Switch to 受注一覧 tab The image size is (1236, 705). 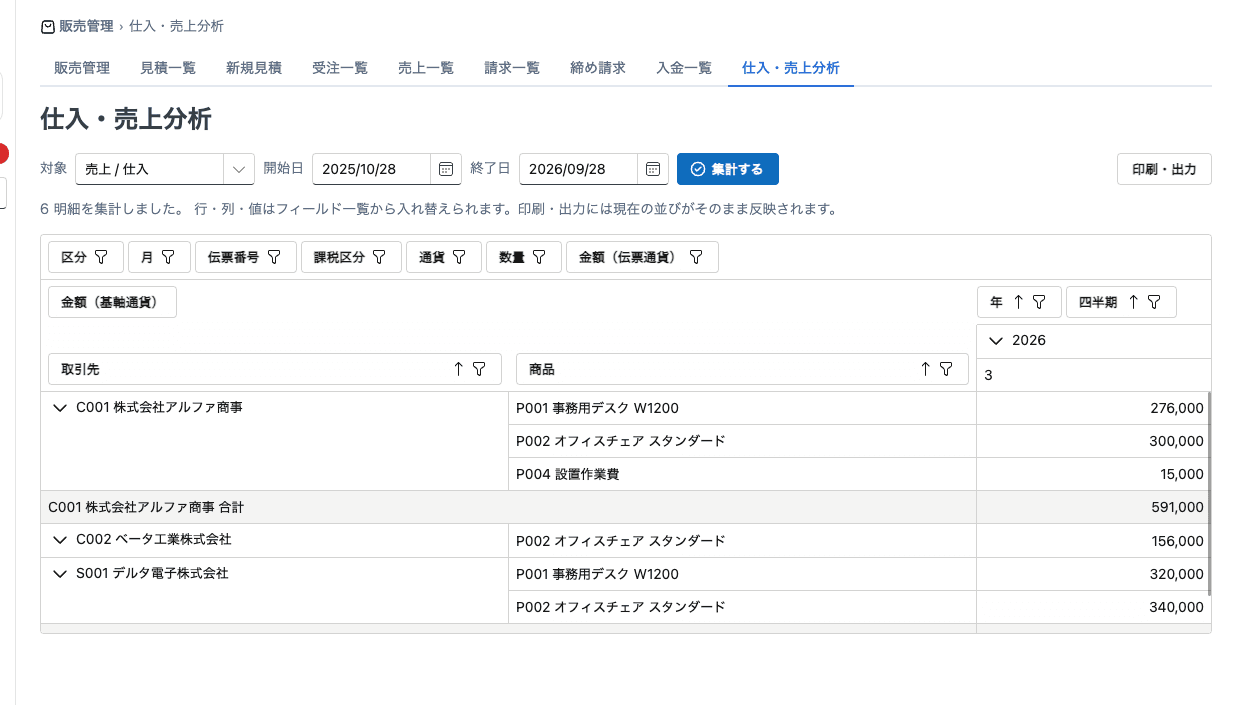pyautogui.click(x=340, y=68)
